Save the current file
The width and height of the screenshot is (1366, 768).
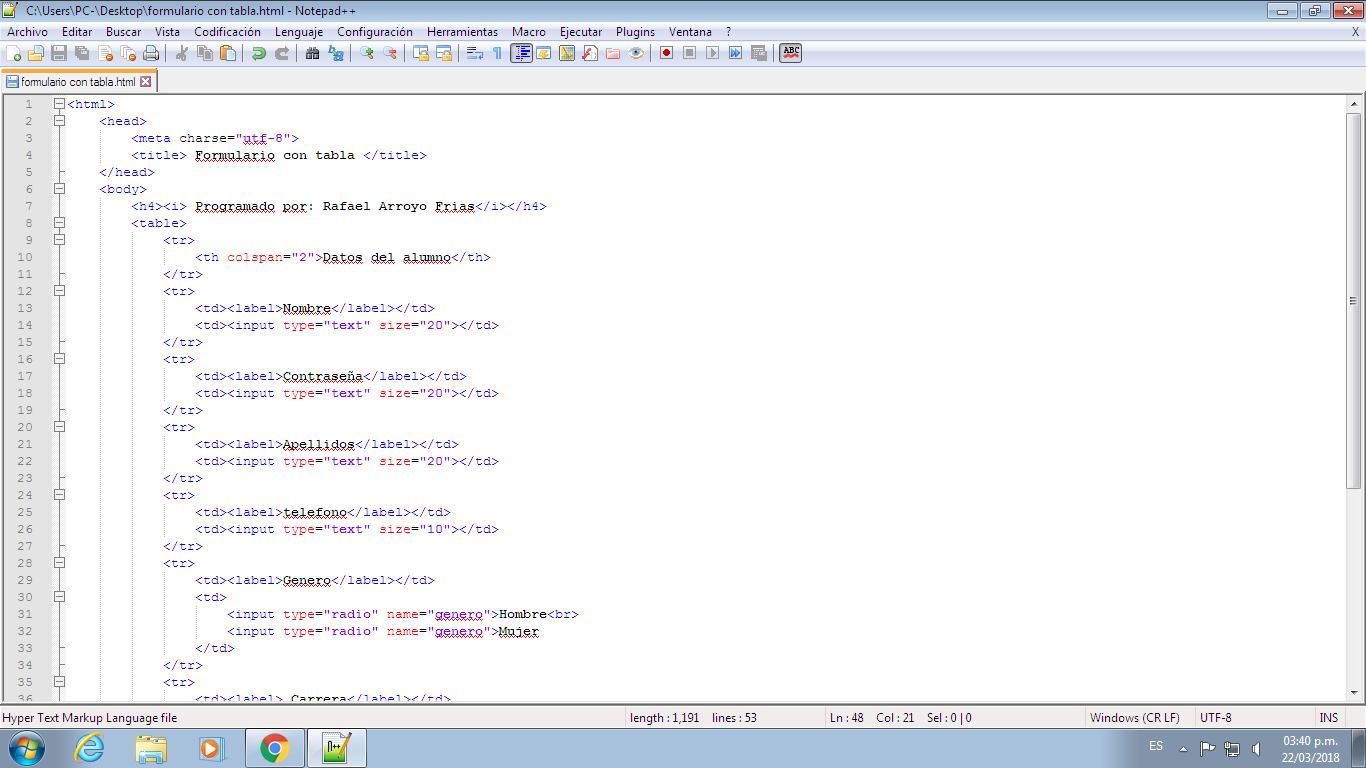(x=60, y=53)
